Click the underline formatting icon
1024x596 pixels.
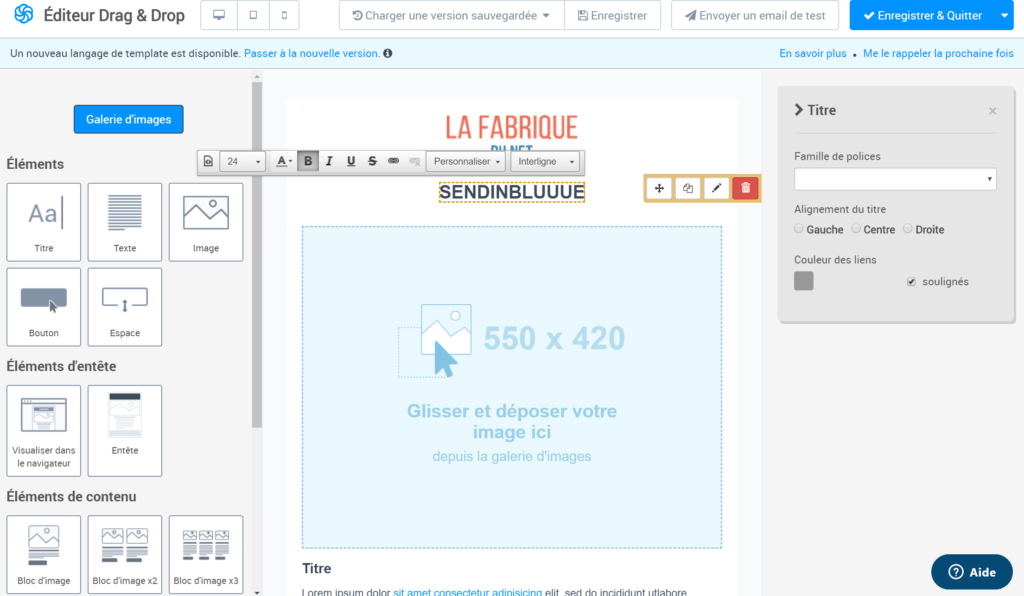(x=351, y=161)
